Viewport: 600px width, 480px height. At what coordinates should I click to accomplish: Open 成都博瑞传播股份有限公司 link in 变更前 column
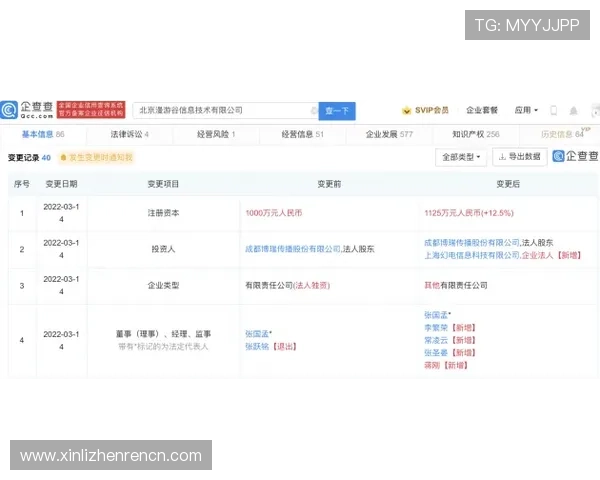tap(292, 249)
